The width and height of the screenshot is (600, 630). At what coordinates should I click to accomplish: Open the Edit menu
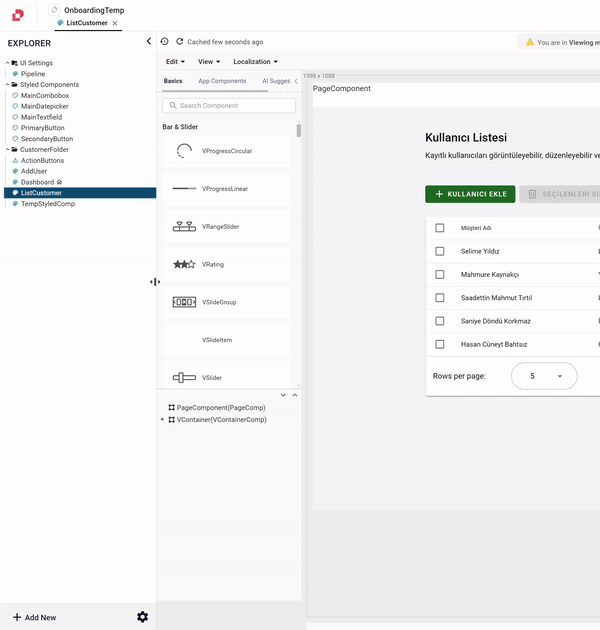click(x=176, y=62)
